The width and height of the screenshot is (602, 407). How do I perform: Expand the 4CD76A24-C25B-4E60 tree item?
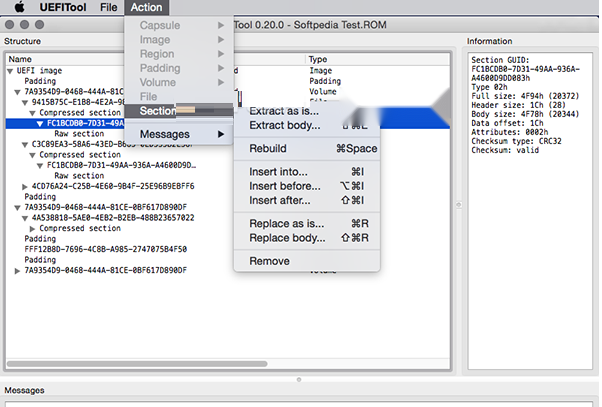[26, 185]
